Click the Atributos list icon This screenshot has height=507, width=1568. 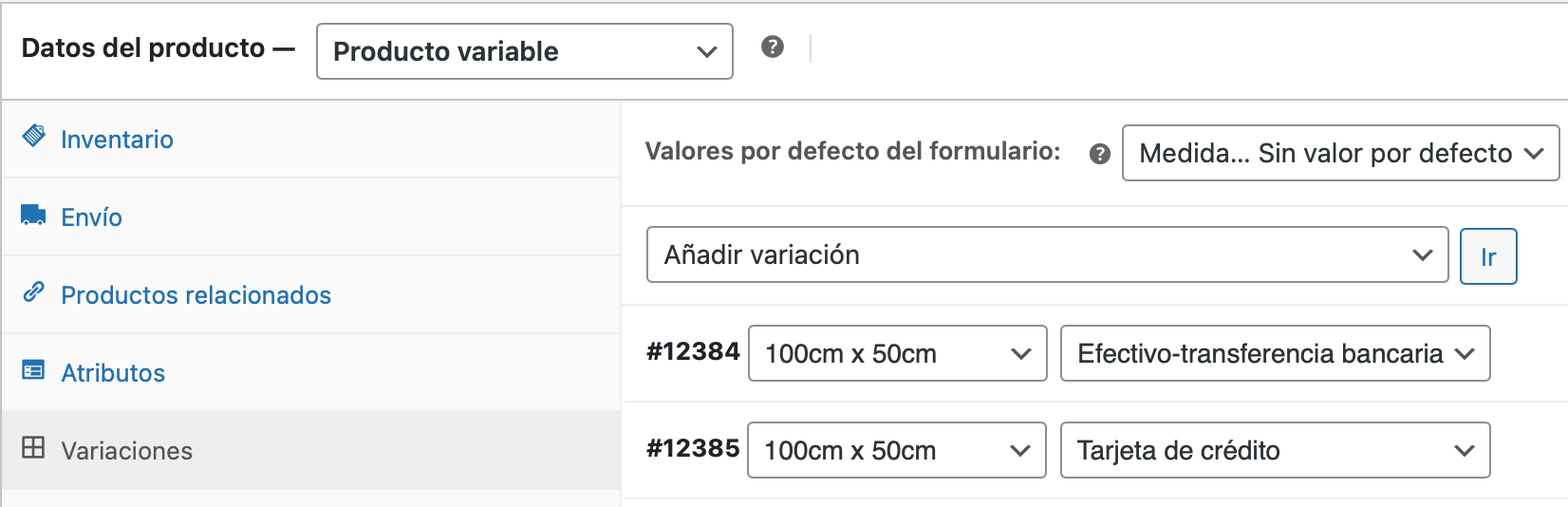click(33, 370)
